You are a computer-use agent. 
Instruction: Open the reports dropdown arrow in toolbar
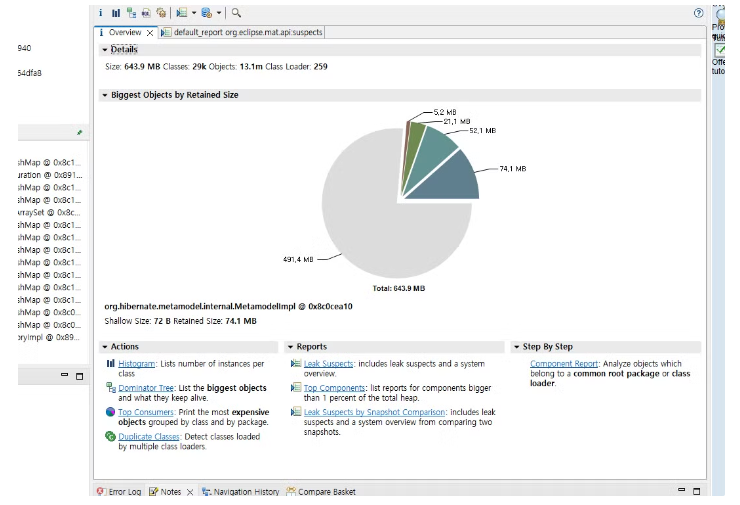coord(194,13)
